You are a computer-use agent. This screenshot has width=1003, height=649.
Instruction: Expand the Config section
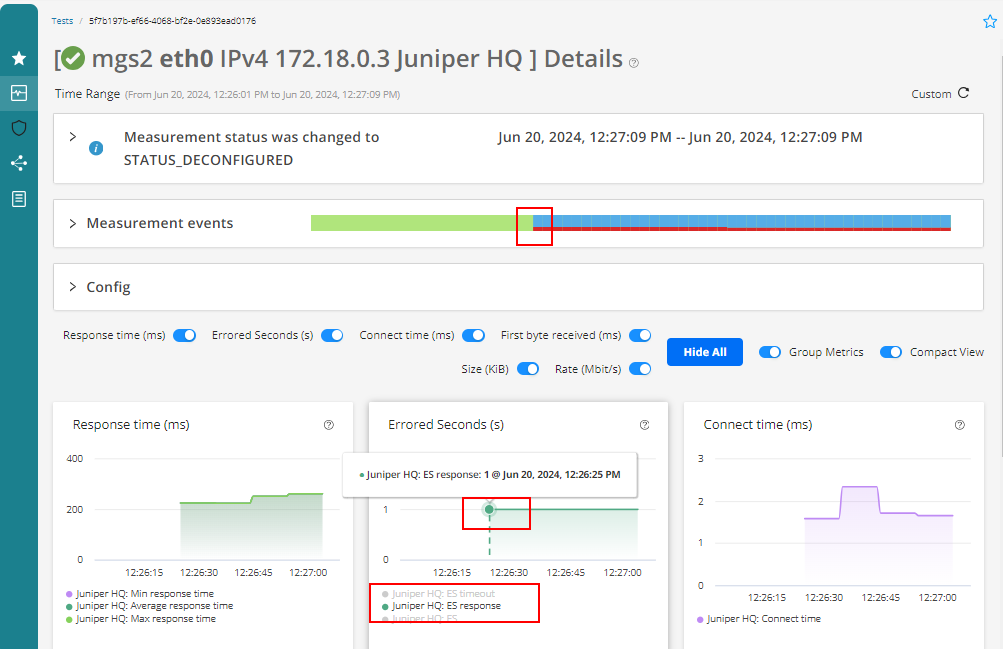(73, 287)
